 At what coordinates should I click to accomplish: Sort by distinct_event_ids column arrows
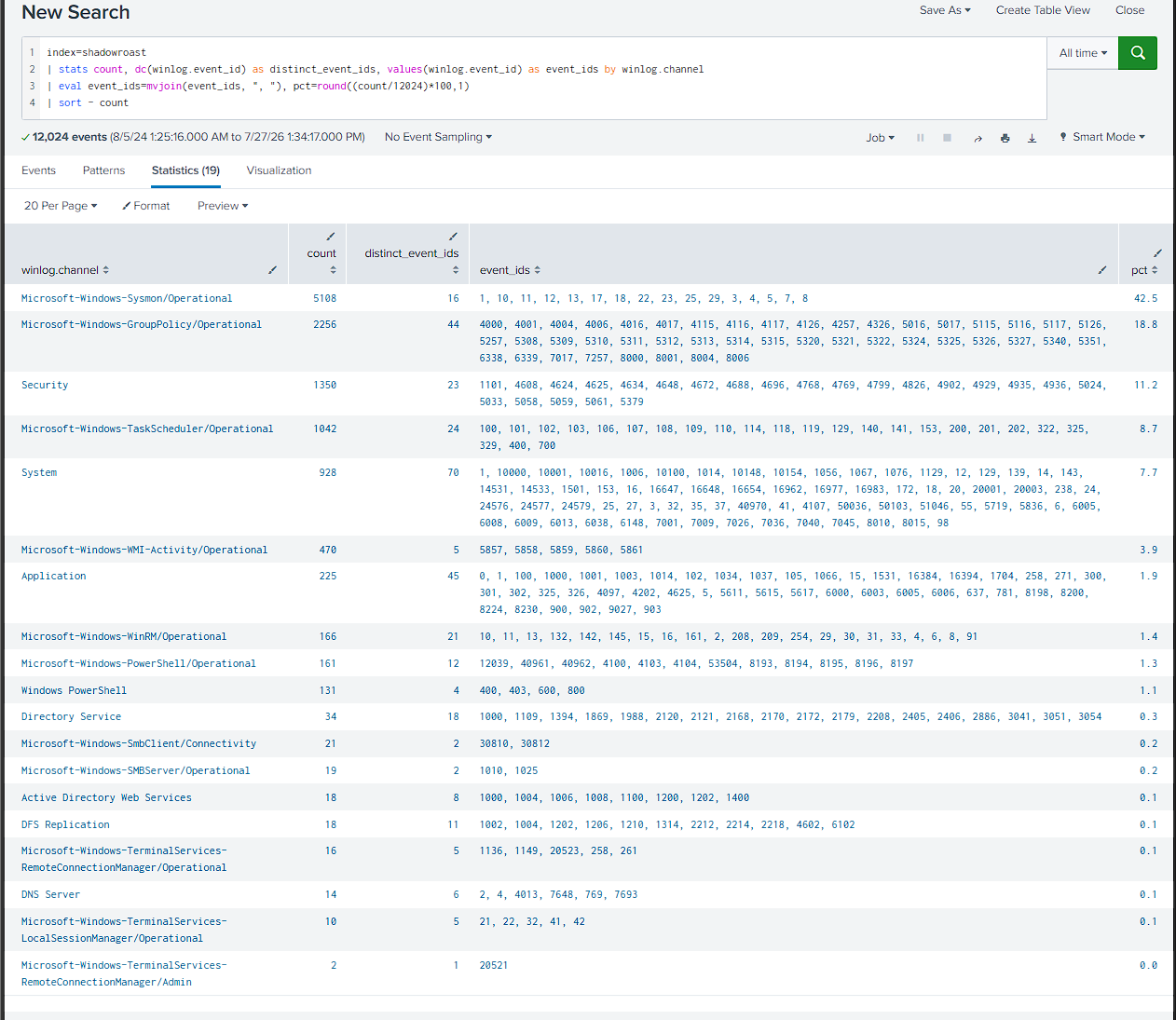[x=456, y=270]
